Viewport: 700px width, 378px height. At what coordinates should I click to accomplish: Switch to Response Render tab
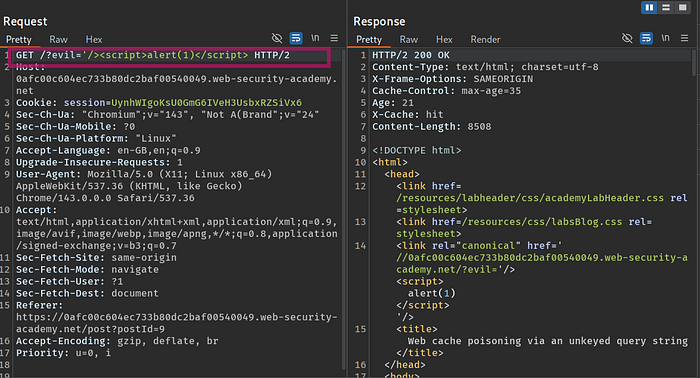tap(485, 40)
